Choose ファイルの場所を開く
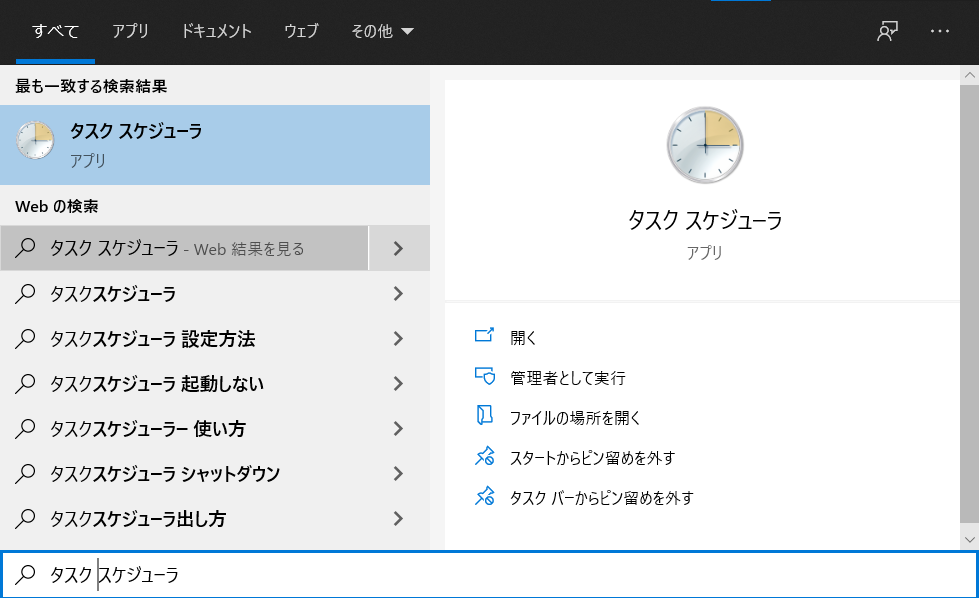The height and width of the screenshot is (598, 979). (x=575, y=418)
